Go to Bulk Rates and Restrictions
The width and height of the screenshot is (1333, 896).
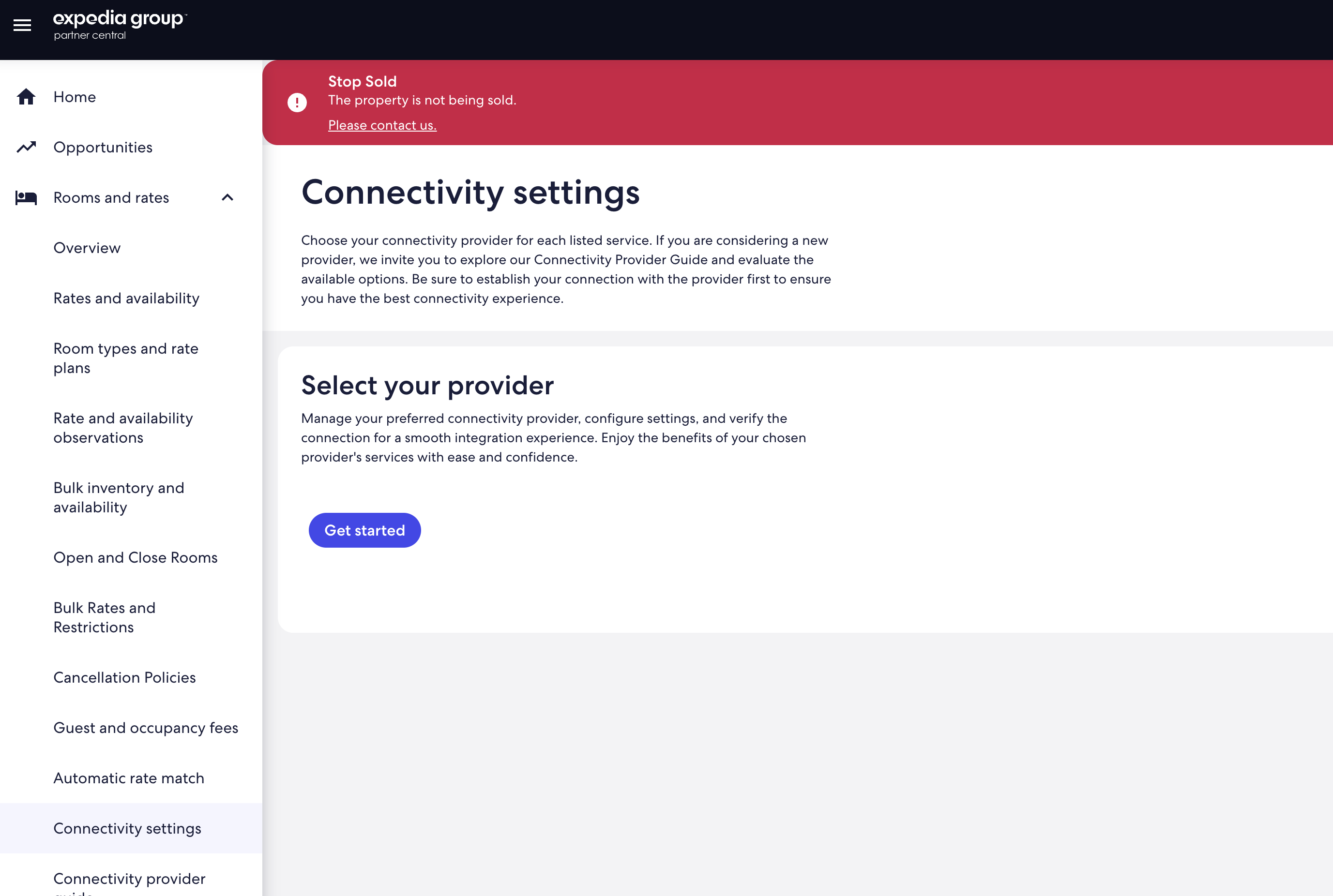point(105,618)
